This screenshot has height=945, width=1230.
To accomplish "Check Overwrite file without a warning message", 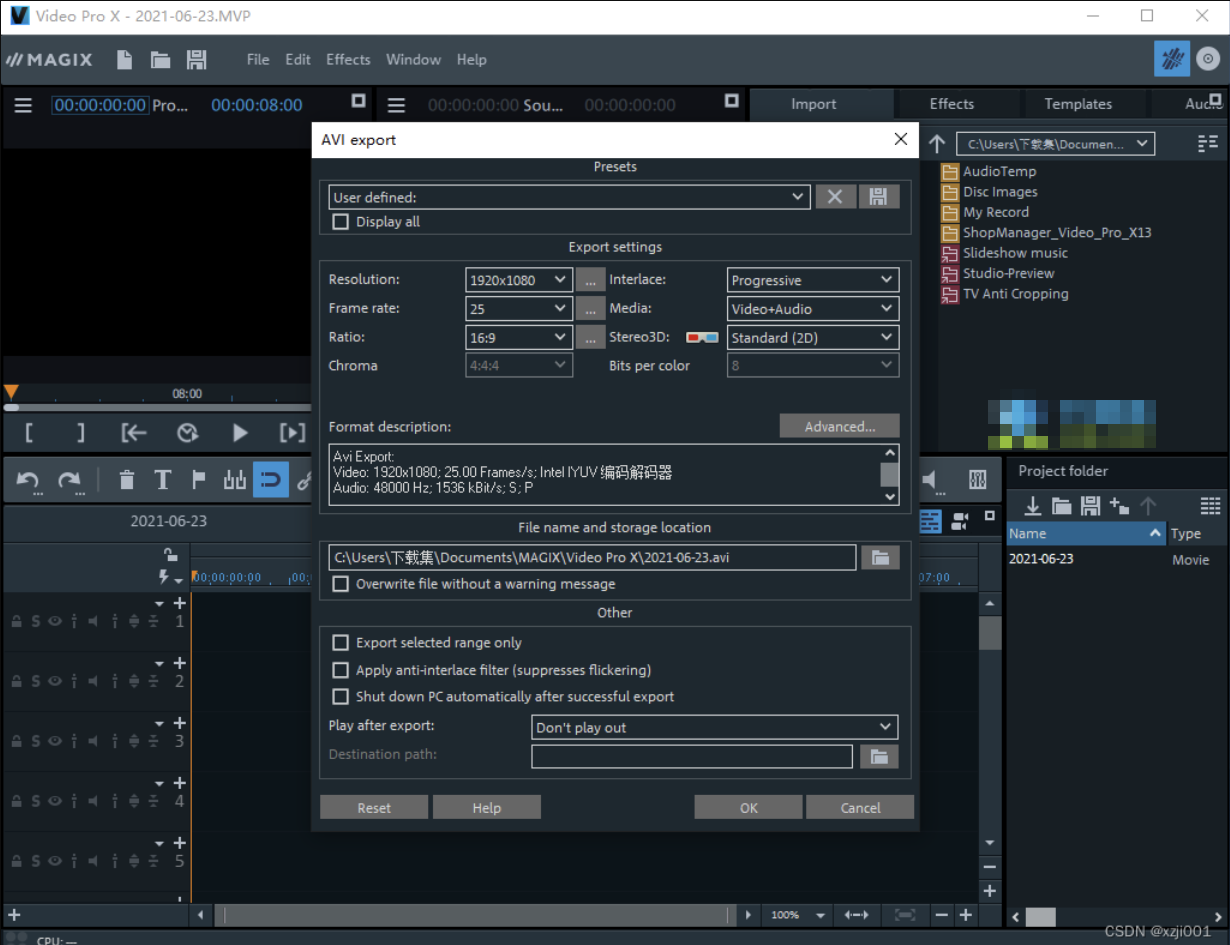I will point(341,584).
